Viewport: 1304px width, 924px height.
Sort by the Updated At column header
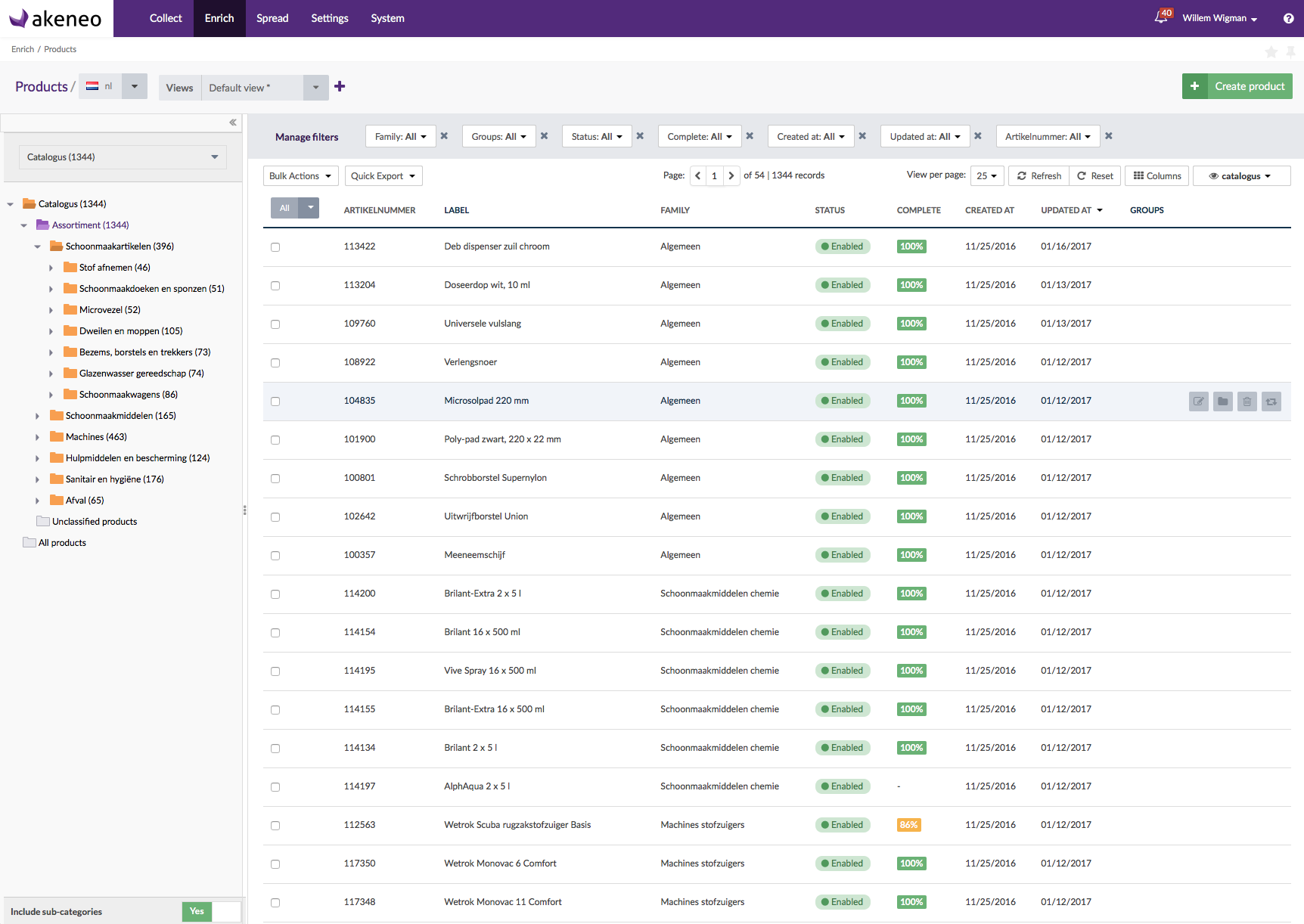click(x=1071, y=210)
